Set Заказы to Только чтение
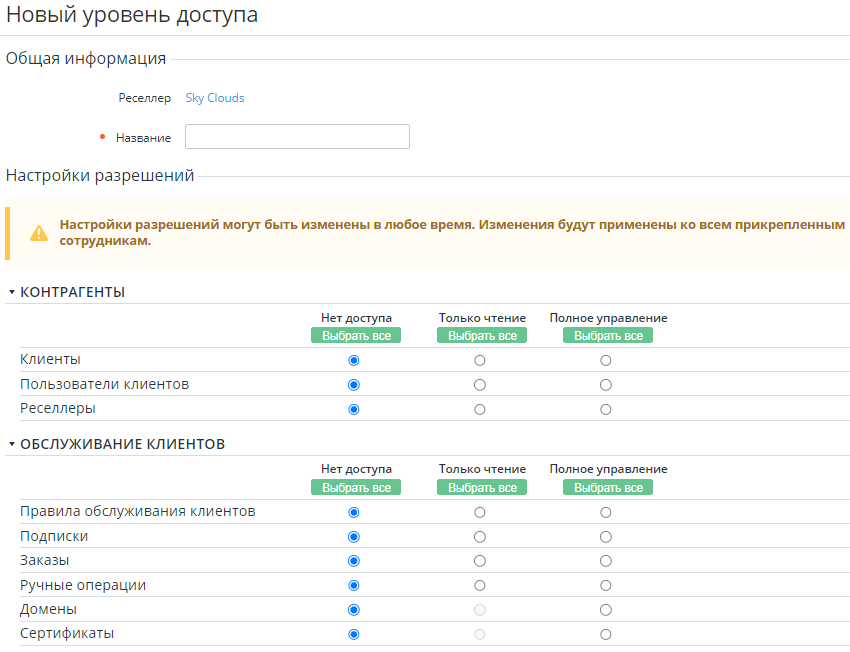The image size is (850, 652). click(x=480, y=561)
